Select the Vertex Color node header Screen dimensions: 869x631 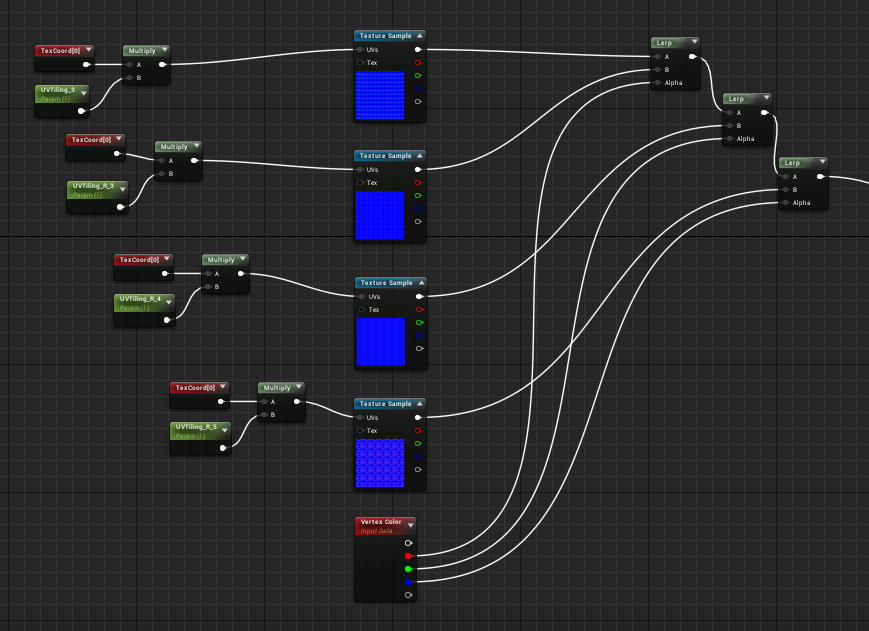[x=385, y=526]
